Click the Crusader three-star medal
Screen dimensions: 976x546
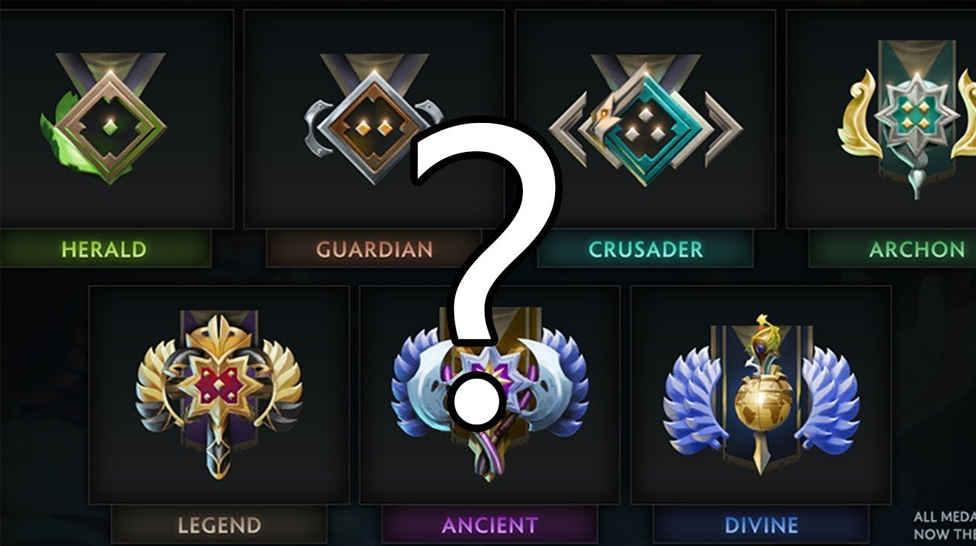(x=645, y=120)
